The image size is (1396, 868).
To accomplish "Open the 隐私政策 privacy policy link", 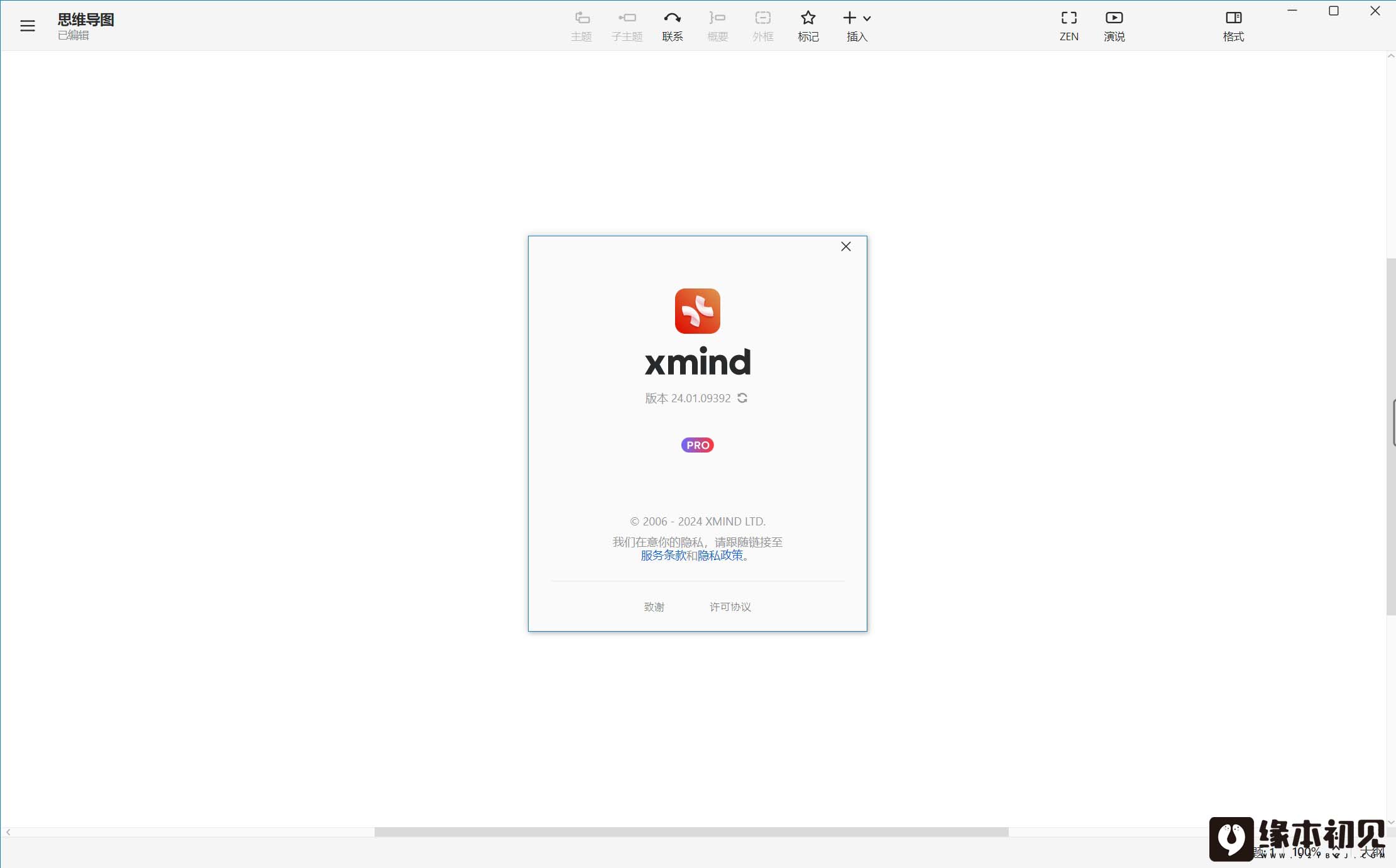I will (720, 555).
